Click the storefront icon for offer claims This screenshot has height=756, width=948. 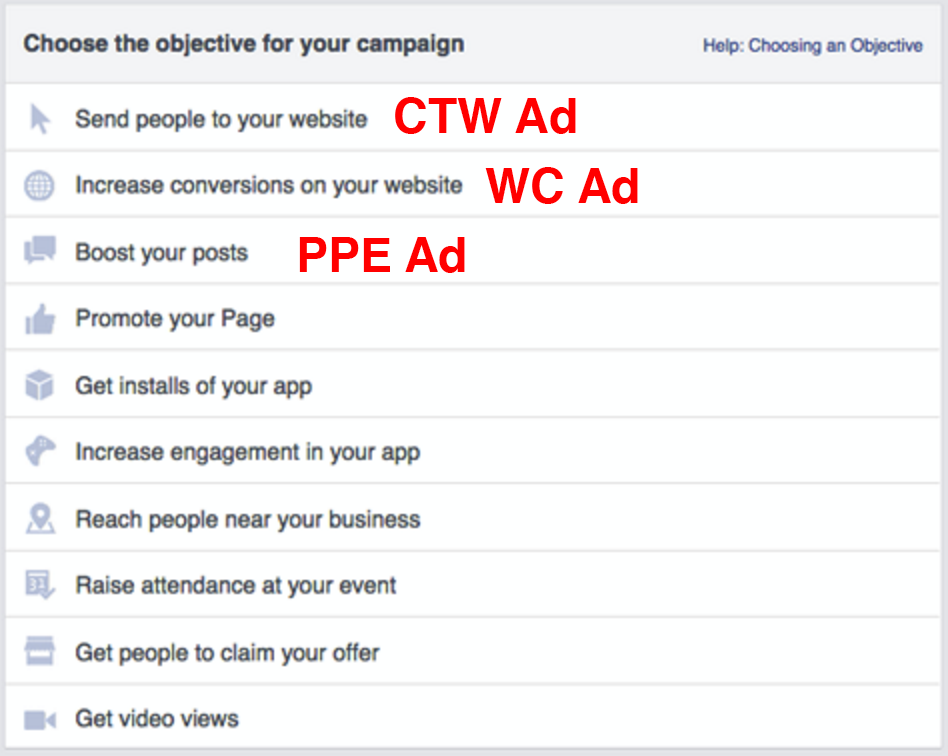click(x=40, y=651)
